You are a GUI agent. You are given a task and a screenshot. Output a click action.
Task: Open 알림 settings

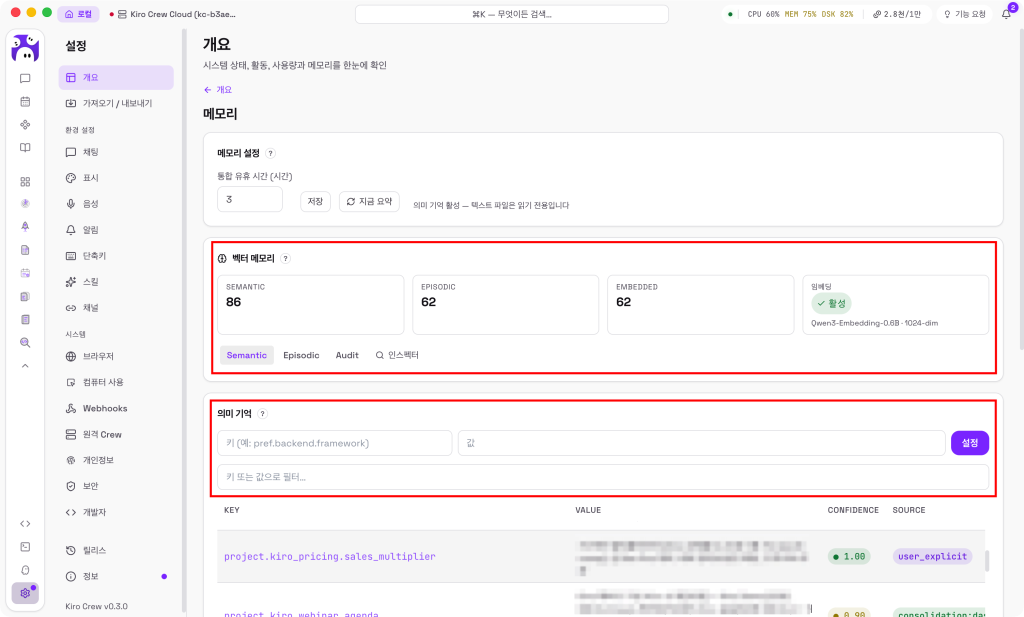point(116,230)
